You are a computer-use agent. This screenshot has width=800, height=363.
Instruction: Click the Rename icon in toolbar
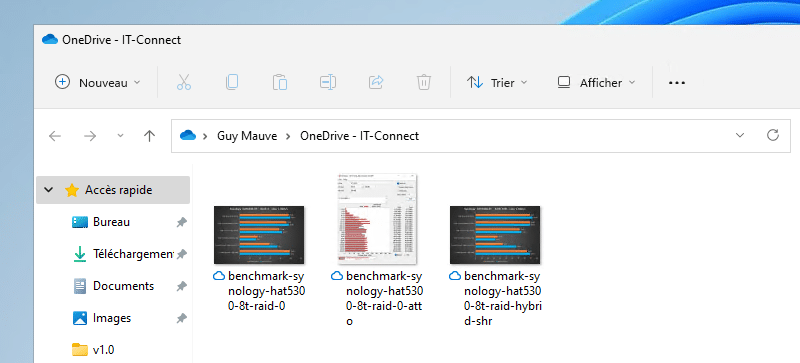point(328,82)
